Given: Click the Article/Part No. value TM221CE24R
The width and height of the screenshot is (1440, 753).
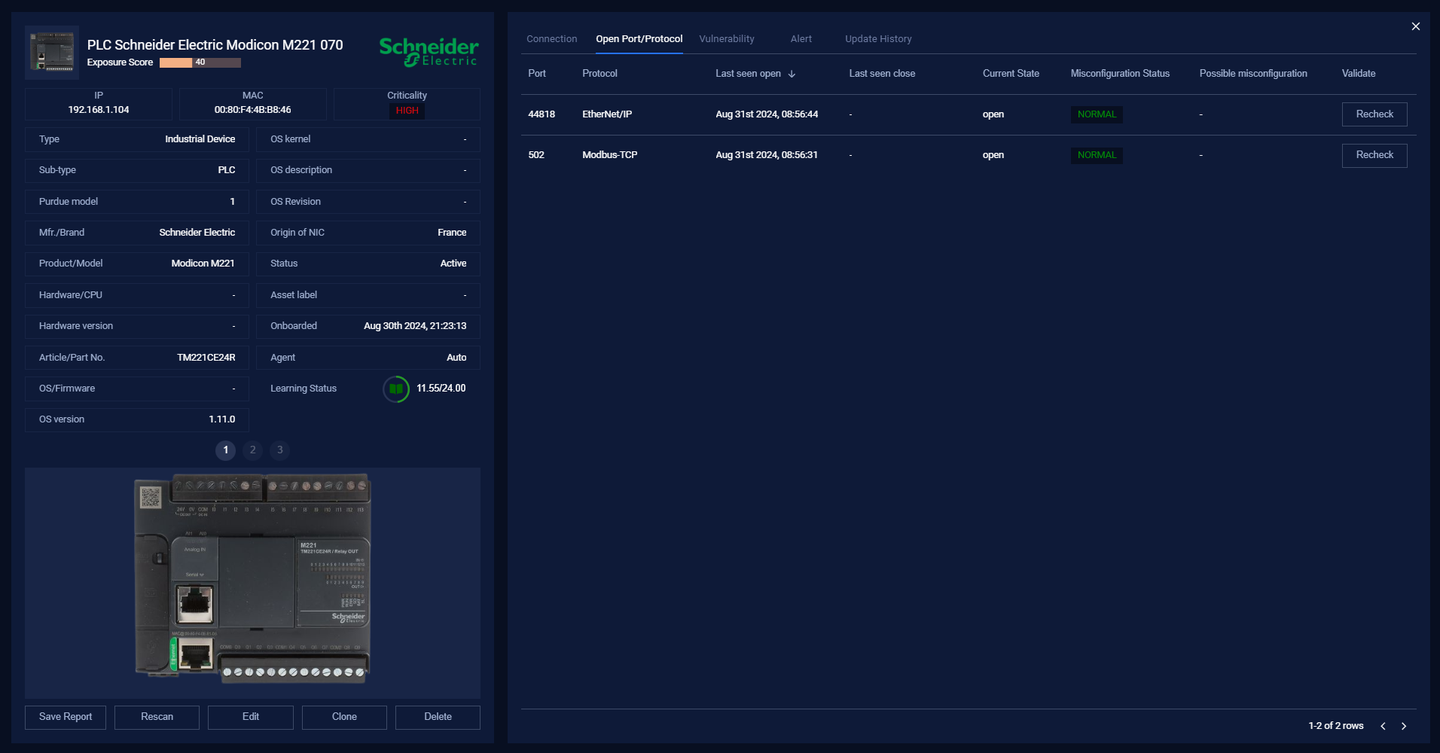Looking at the screenshot, I should (206, 358).
